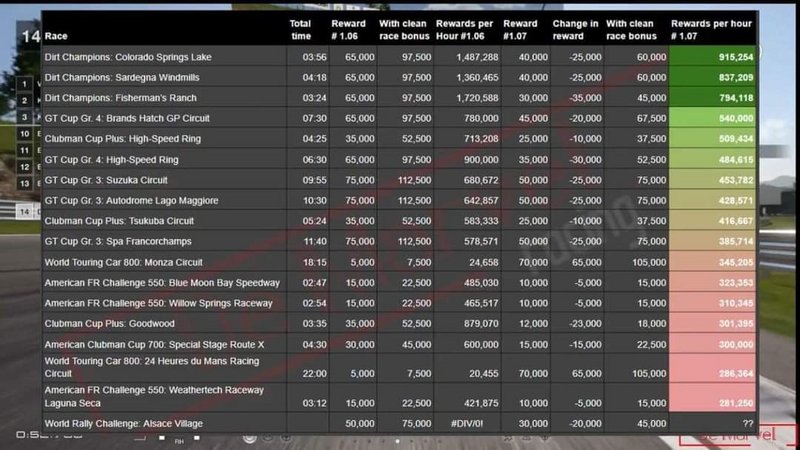Click the 1,487,288 rewards per hour value
This screenshot has width=800, height=450.
pyautogui.click(x=477, y=57)
